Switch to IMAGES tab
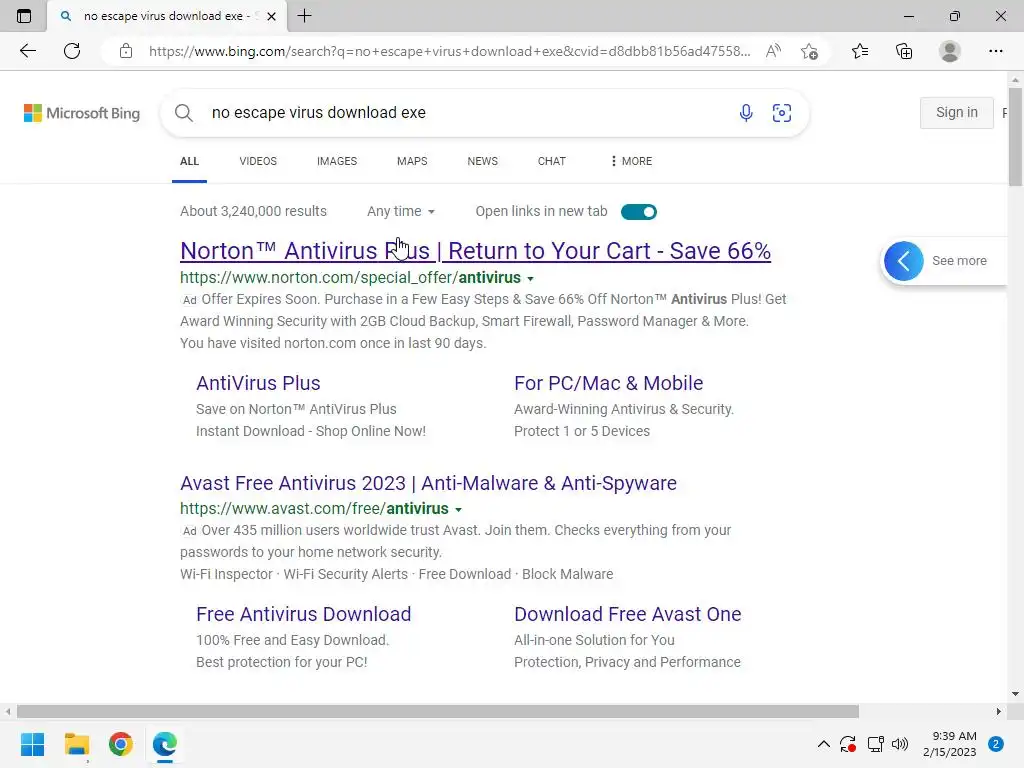 [337, 161]
